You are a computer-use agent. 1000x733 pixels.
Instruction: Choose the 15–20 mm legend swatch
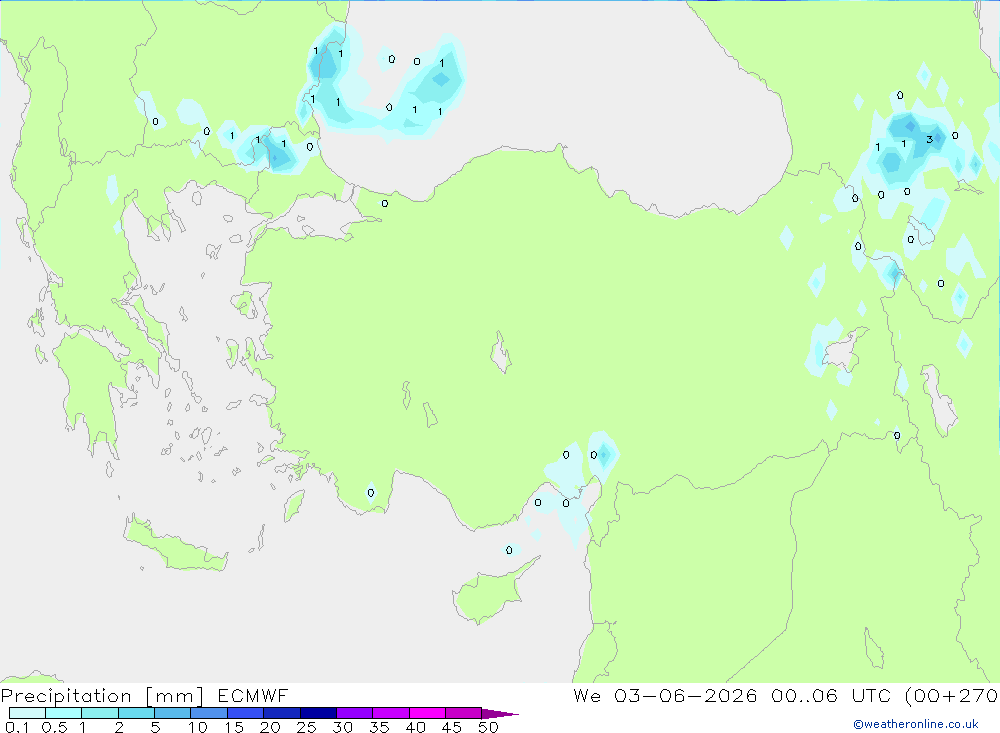click(x=246, y=713)
